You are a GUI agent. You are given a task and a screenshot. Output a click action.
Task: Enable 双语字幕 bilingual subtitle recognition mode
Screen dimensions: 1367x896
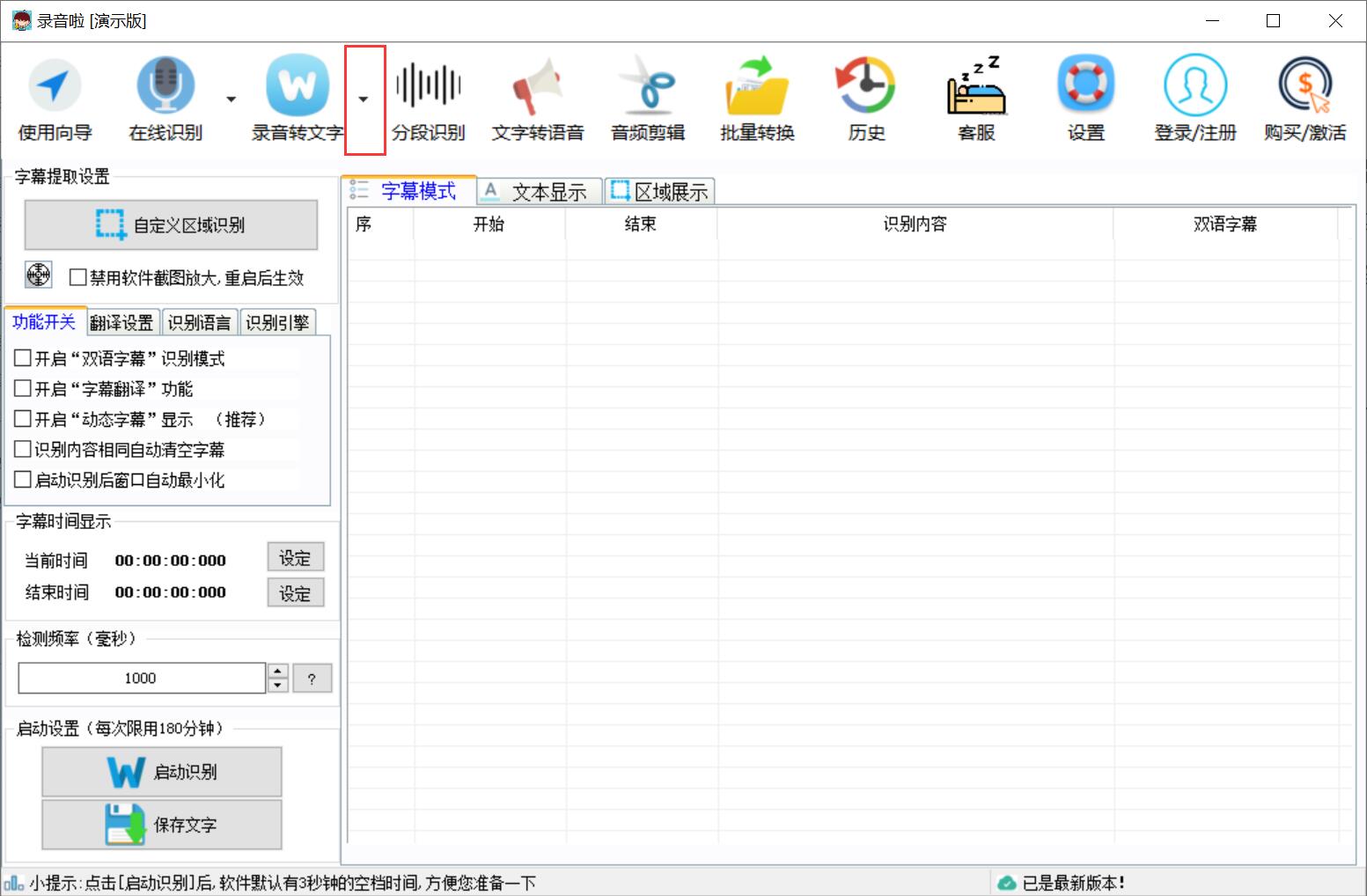coord(23,357)
